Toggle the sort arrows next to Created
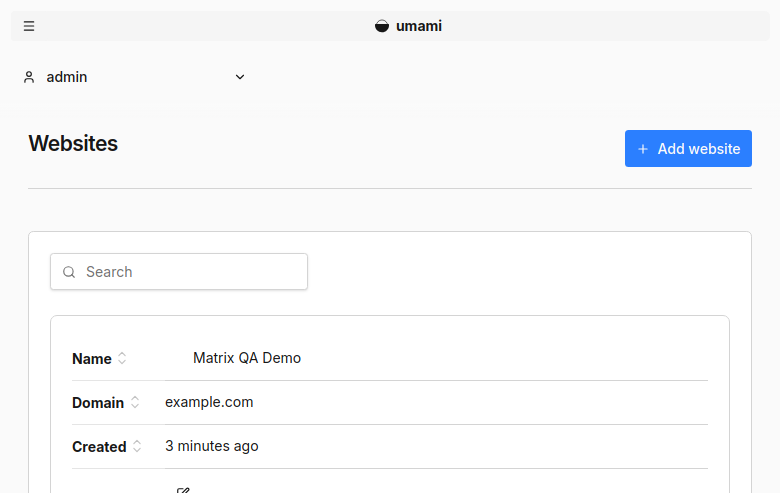The width and height of the screenshot is (780, 493). point(137,446)
